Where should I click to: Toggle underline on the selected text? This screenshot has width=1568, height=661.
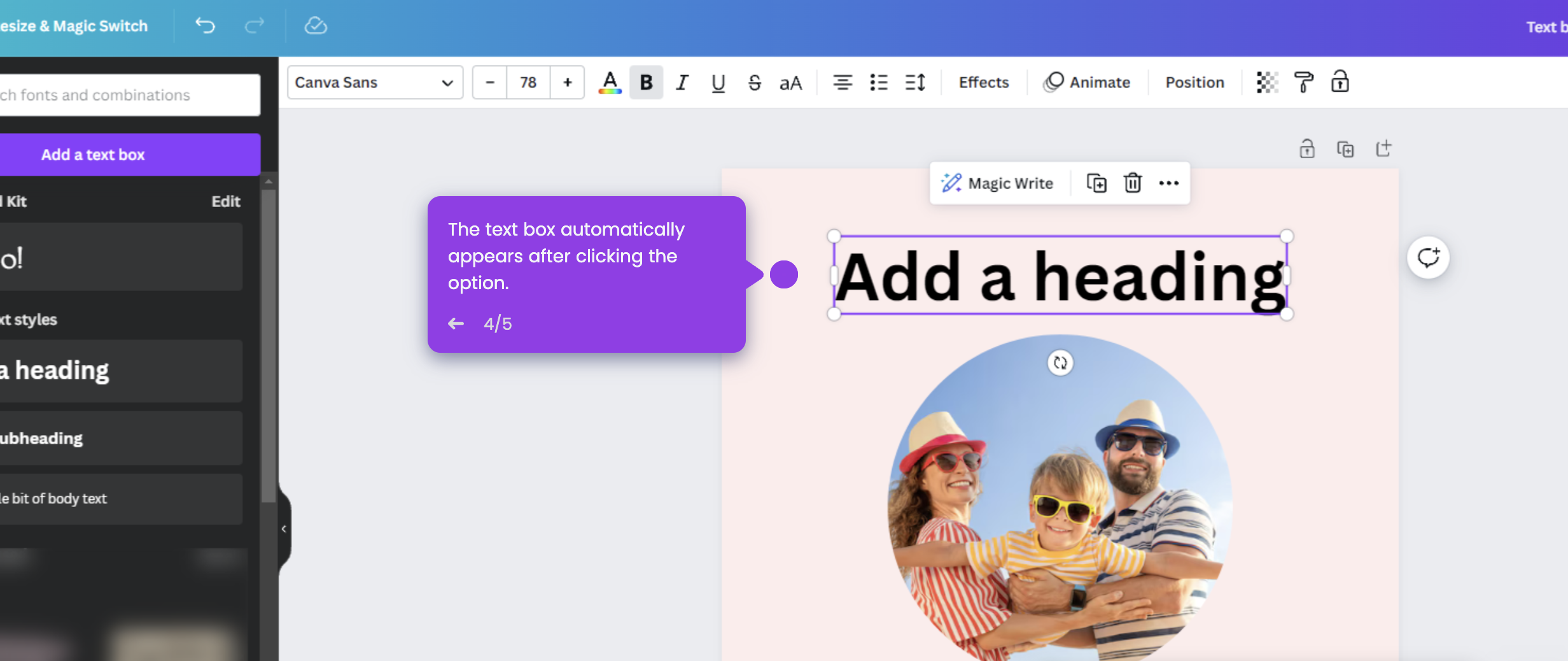(718, 82)
